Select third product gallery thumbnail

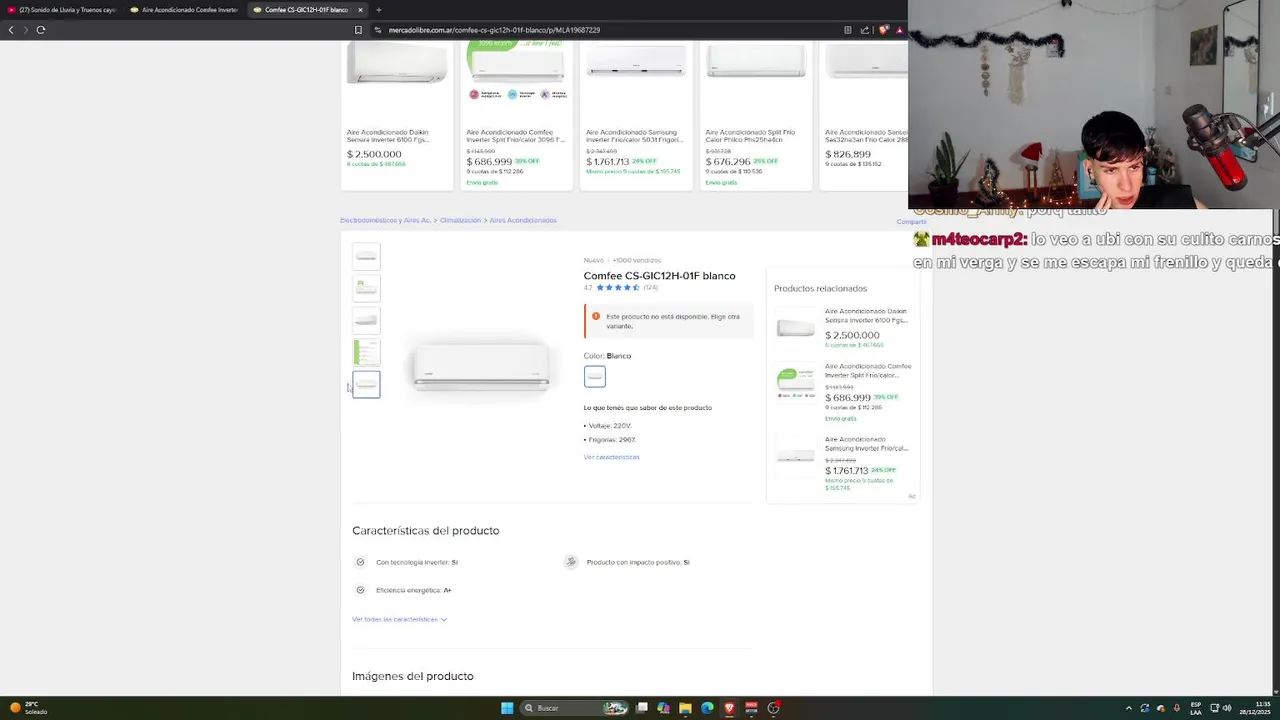(x=366, y=320)
